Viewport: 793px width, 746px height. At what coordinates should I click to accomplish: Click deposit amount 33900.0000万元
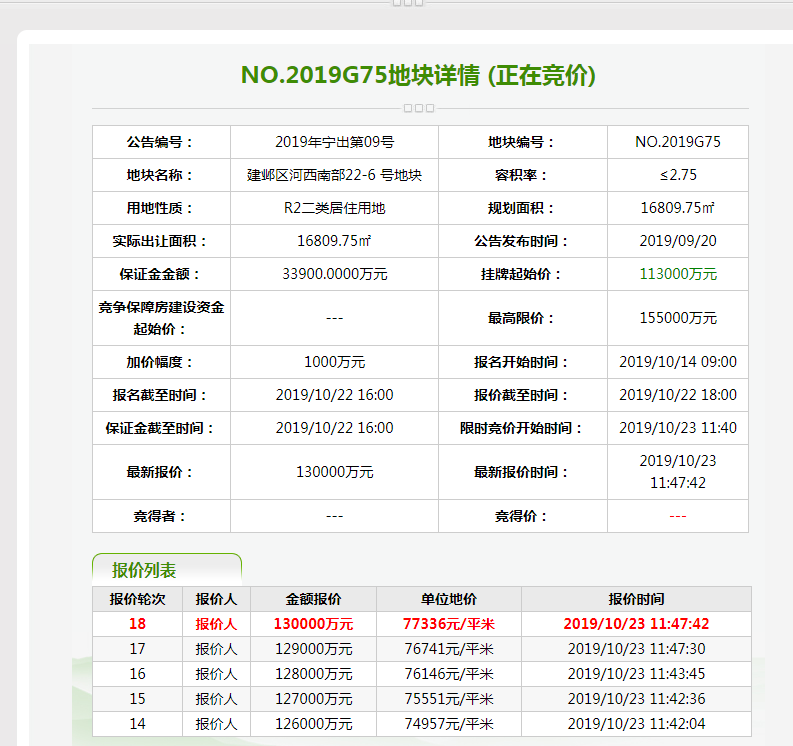coord(334,274)
